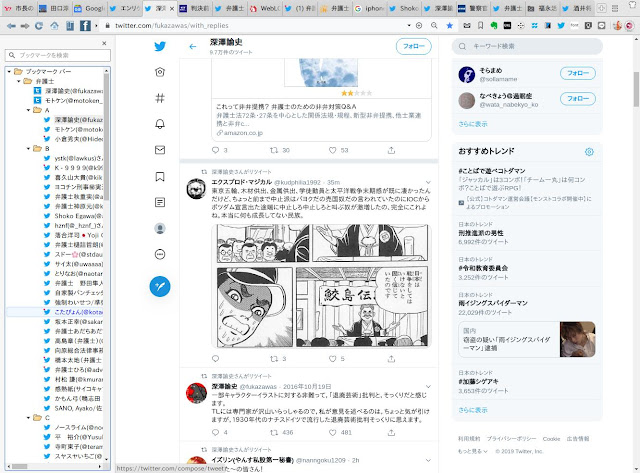
Task: Collapse the ブックマーク バー tree folder
Action: pyautogui.click(x=9, y=71)
